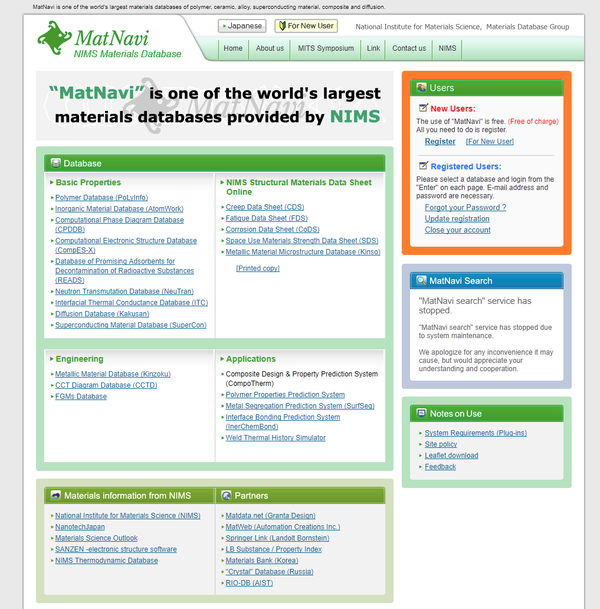Click Close your account link

pyautogui.click(x=457, y=230)
